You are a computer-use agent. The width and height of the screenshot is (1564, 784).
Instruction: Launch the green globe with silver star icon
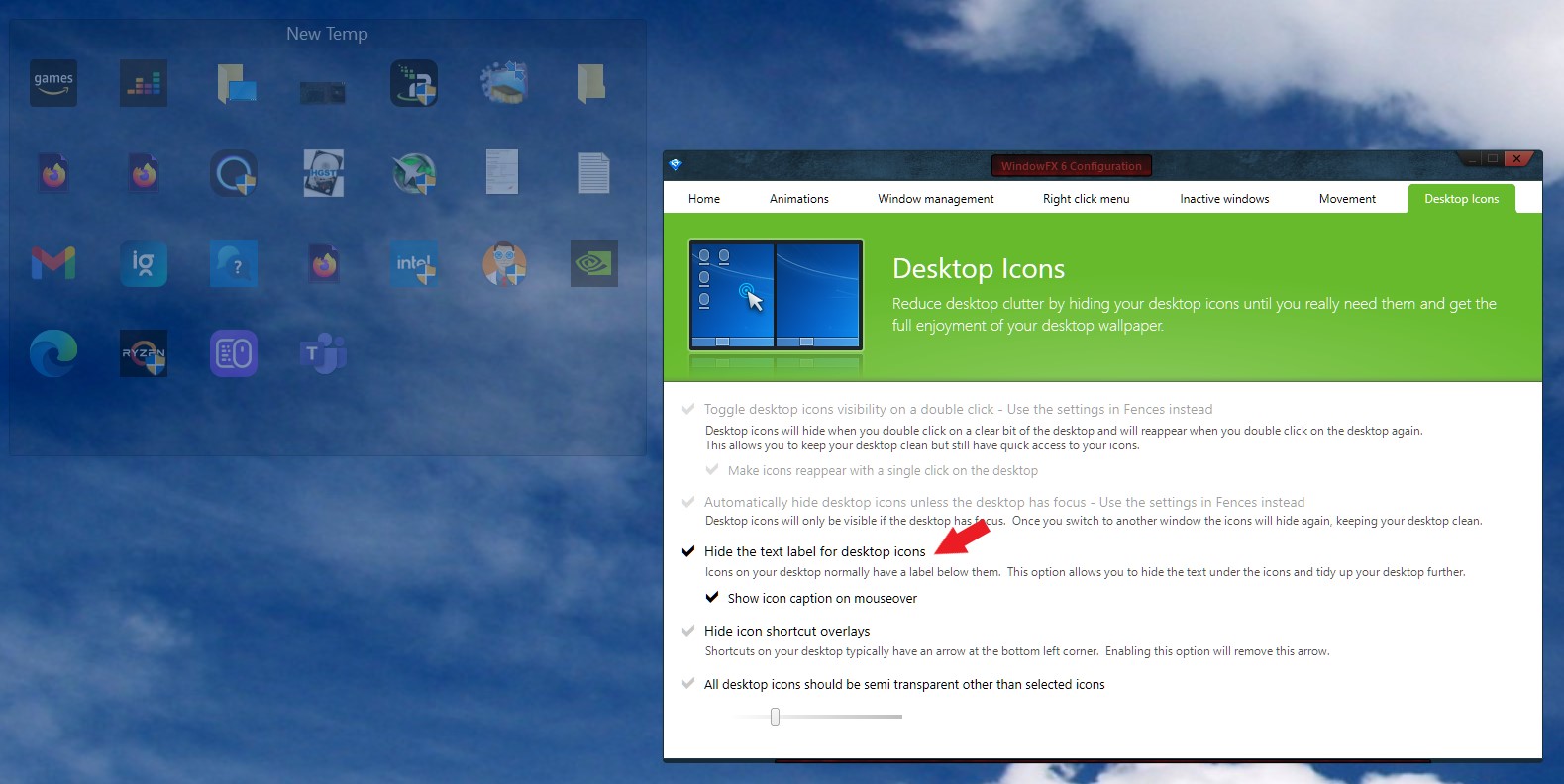click(x=414, y=173)
